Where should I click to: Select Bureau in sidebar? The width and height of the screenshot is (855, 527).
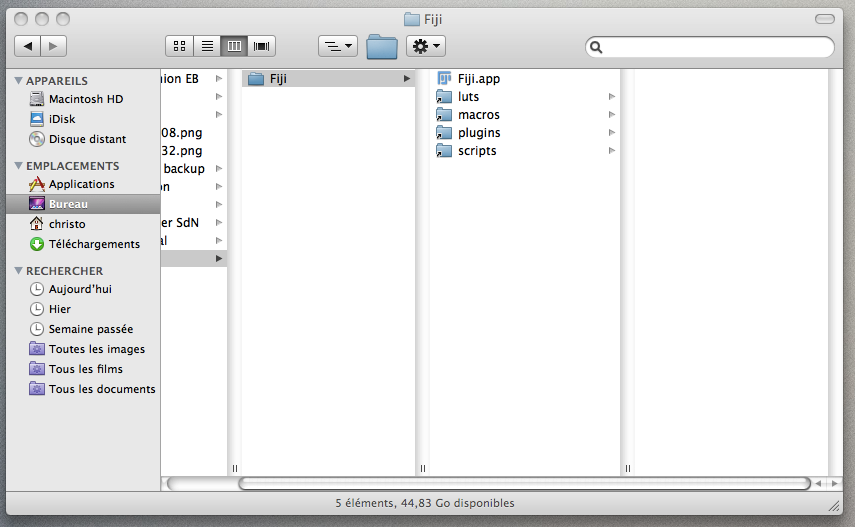coord(83,204)
